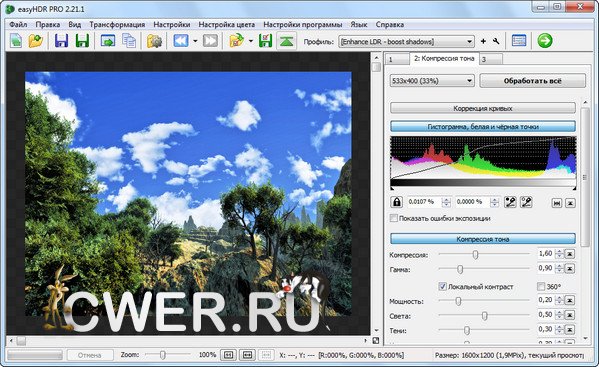This screenshot has height=367, width=599.
Task: Reset Гамма value to default
Action: 570,269
